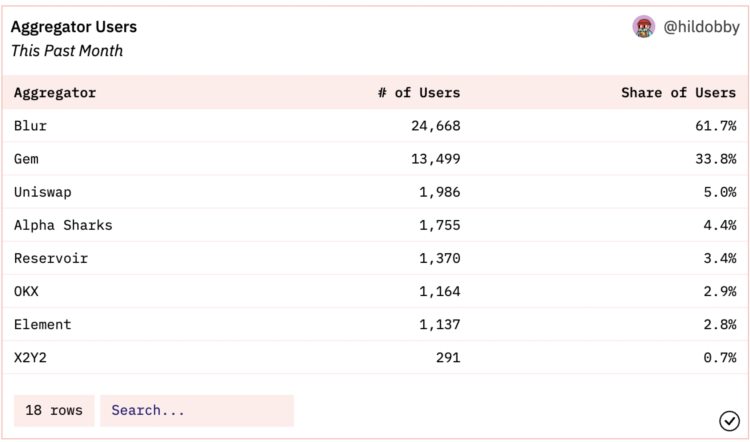Select the Uniswap row name
This screenshot has height=442, width=750.
(x=43, y=192)
